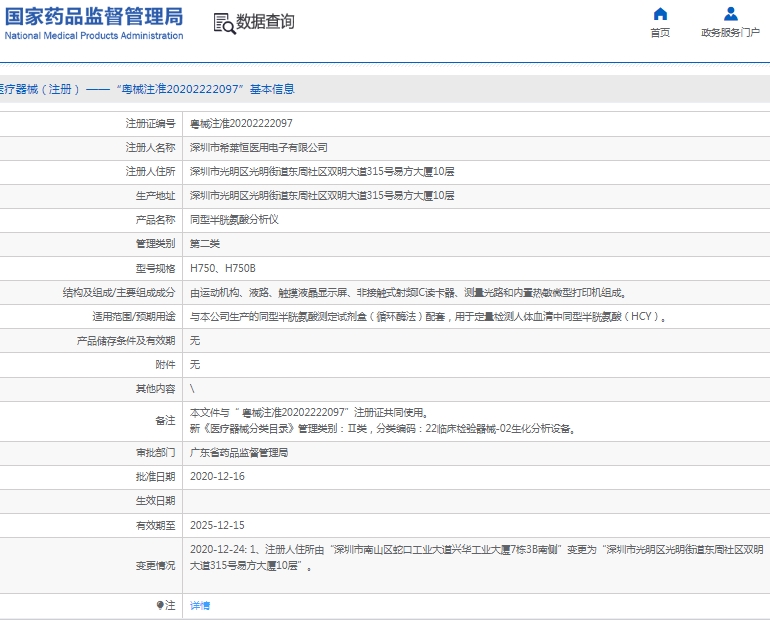Select the registration number 粤械注准20202222097 value

pos(241,123)
